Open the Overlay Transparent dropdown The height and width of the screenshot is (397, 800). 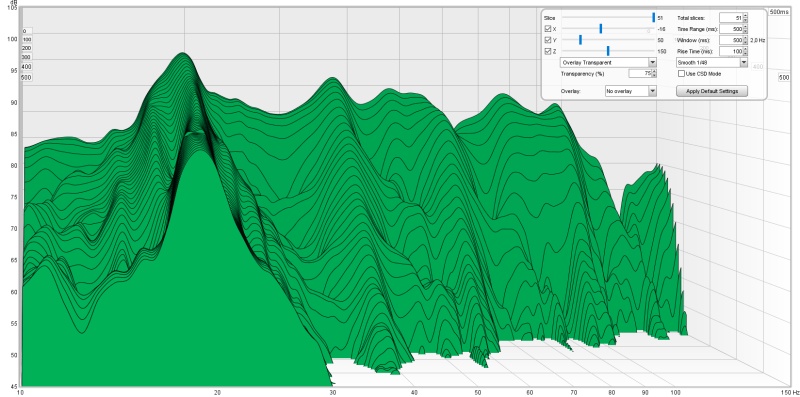click(608, 62)
